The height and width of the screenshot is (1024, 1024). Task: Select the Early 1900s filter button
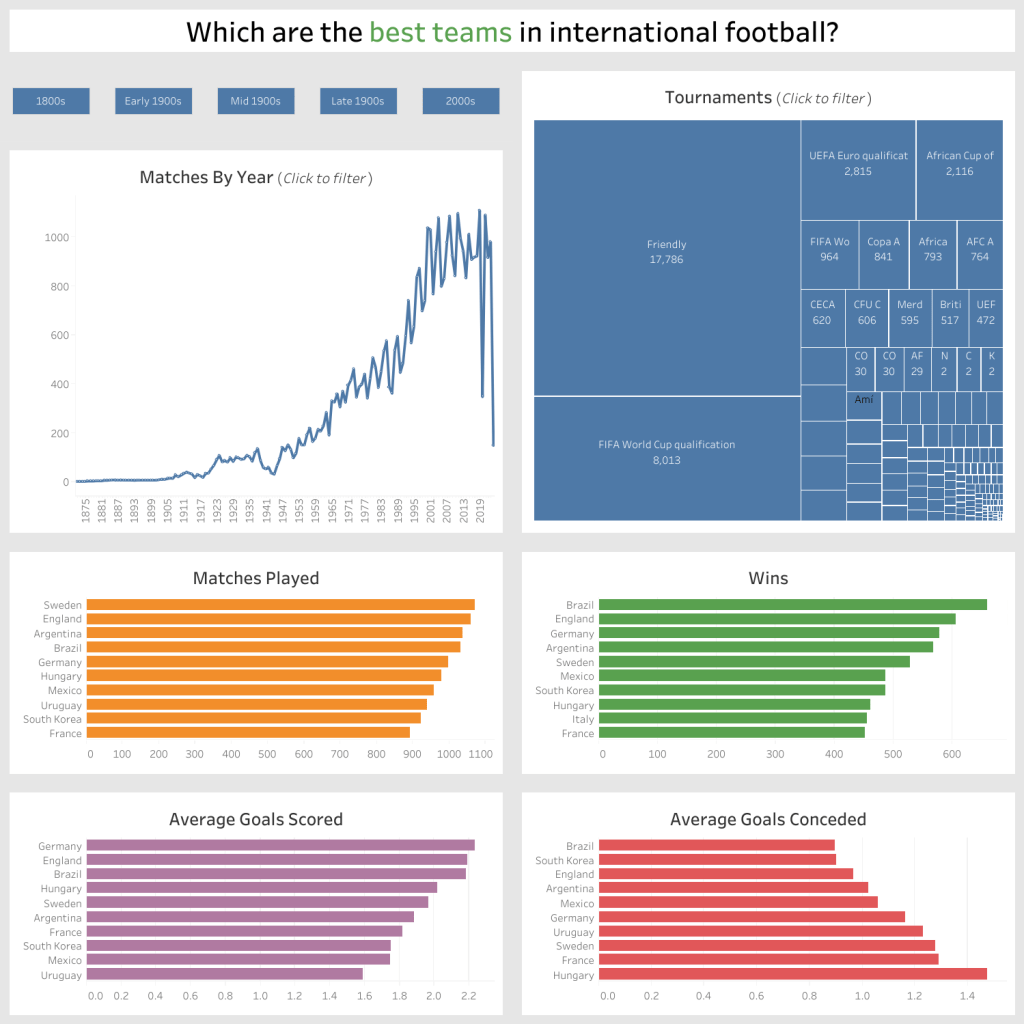tap(153, 101)
